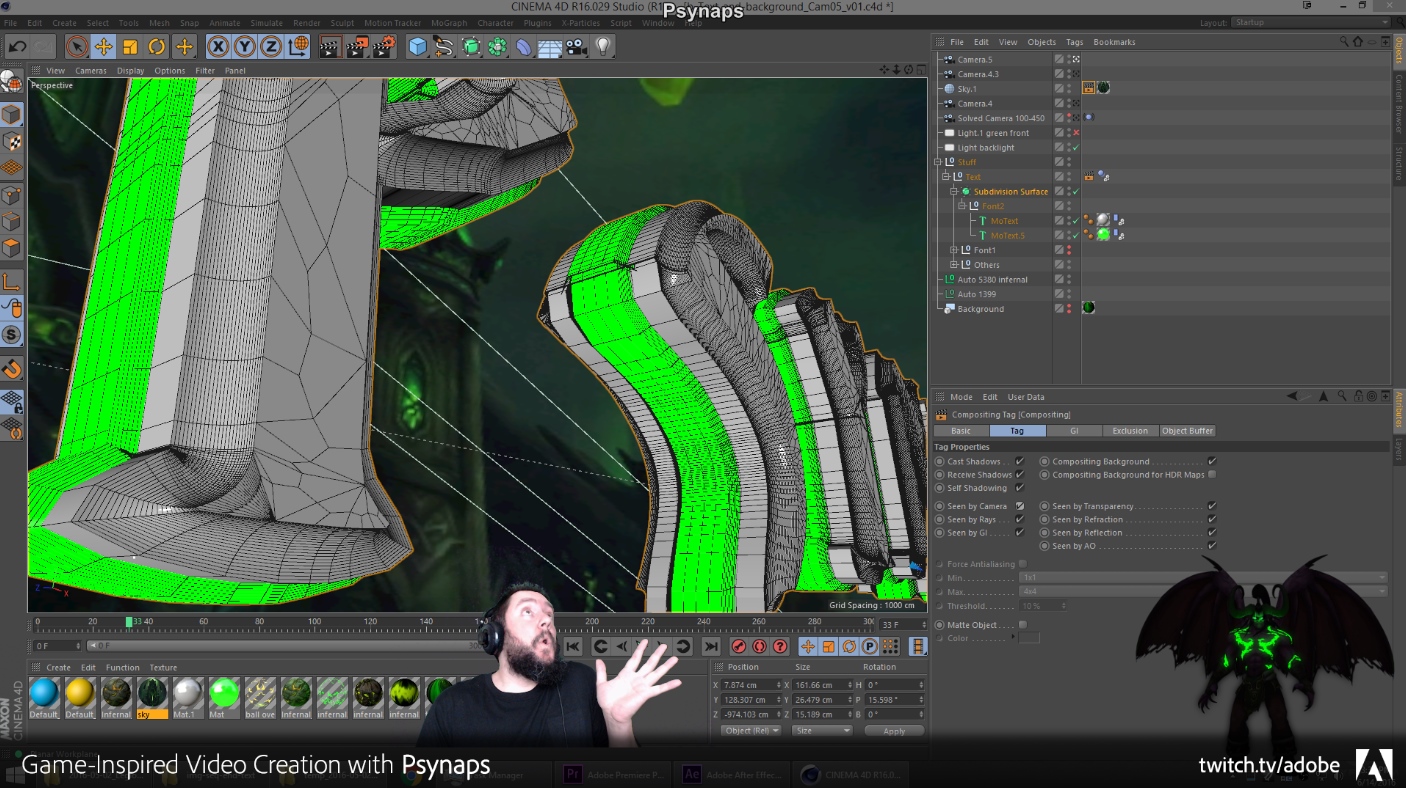Expand the Font1 group

[x=954, y=250]
